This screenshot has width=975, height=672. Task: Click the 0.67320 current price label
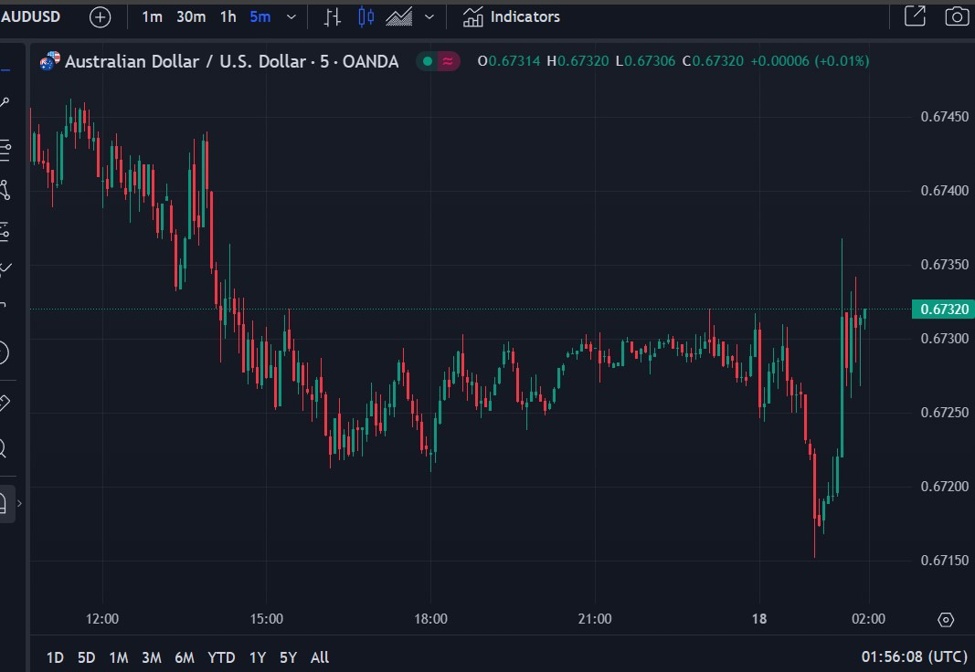pos(943,309)
